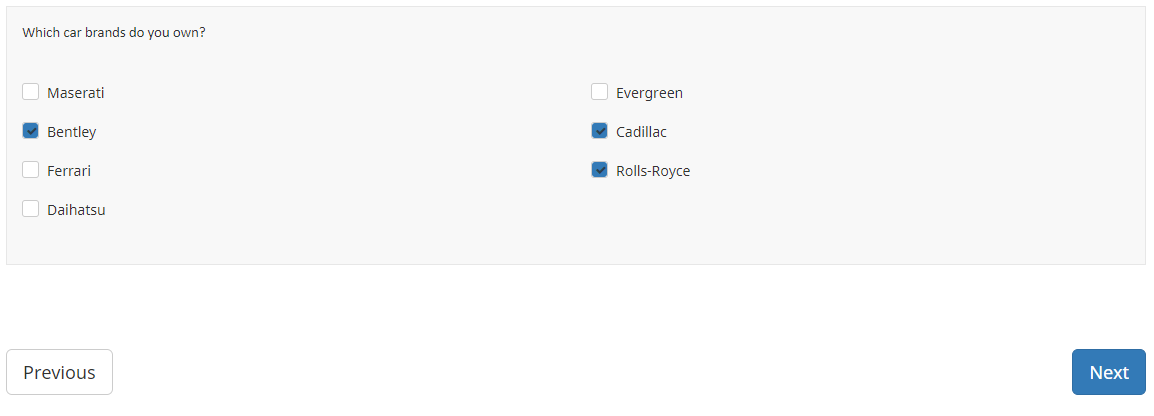Click empty panel space right of the question
This screenshot has height=416, width=1154.
(x=700, y=32)
